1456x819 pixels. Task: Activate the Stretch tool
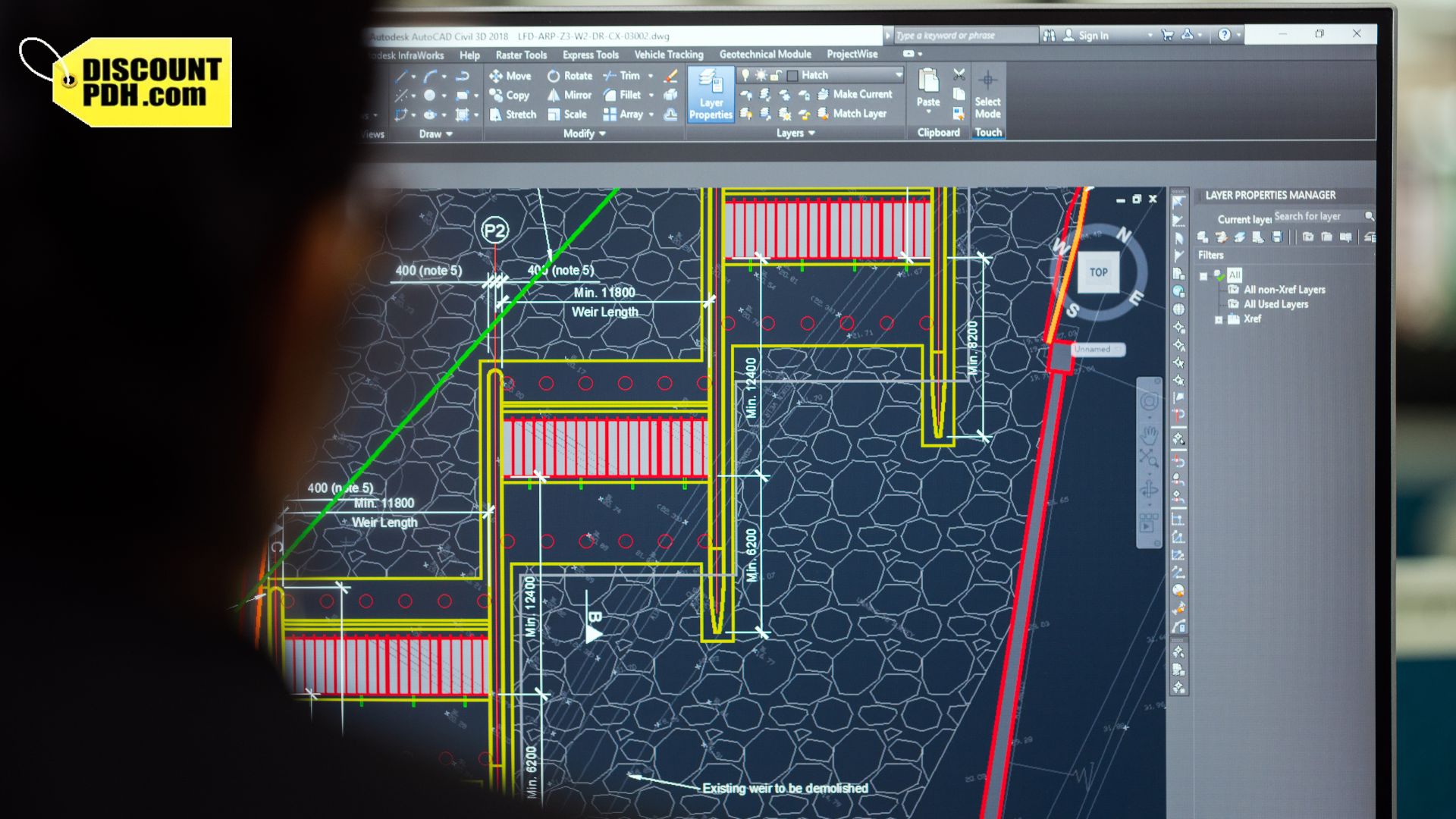click(513, 115)
